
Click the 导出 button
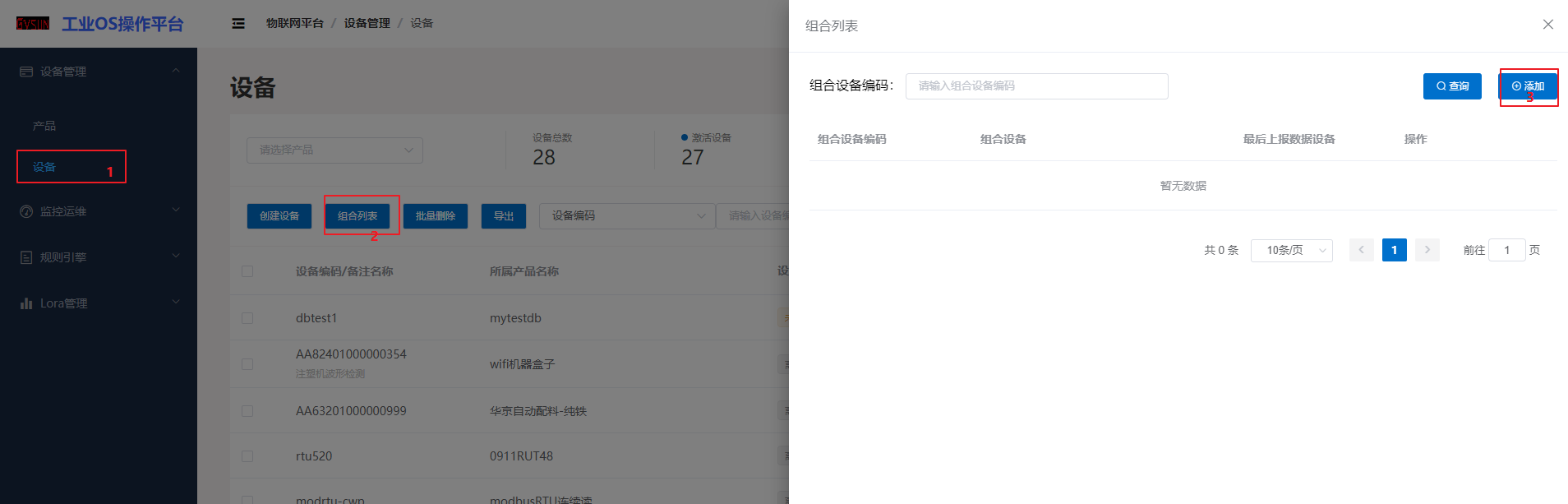(x=504, y=216)
